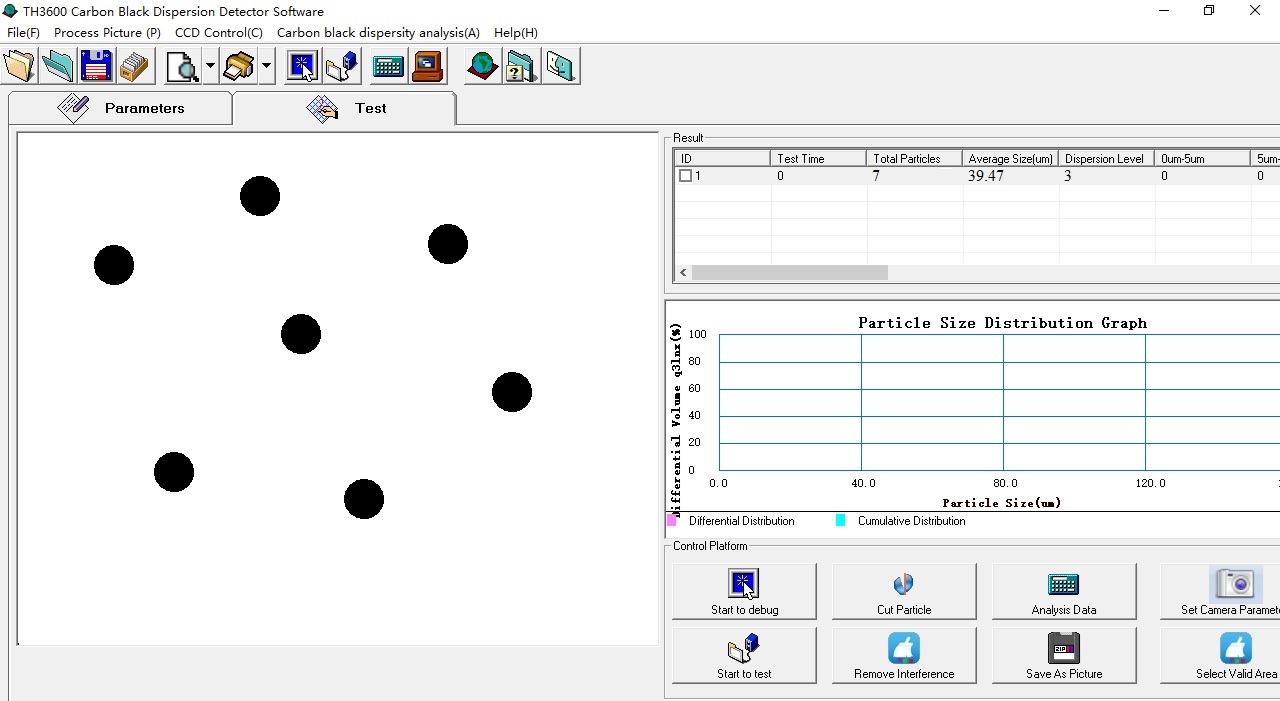This screenshot has width=1280, height=701.
Task: Click the open folder toolbar icon
Action: 19,67
